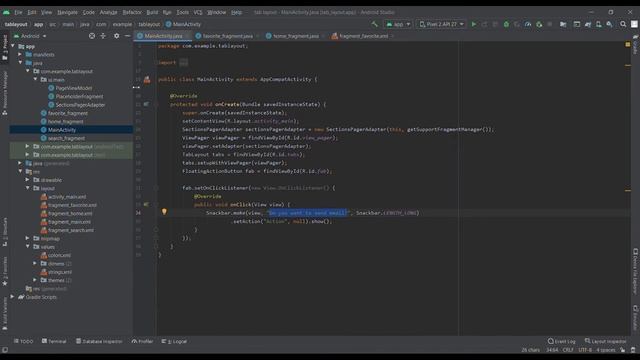
Task: Click the 'tablayout' breadcrumb at far left
Action: pyautogui.click(x=16, y=24)
